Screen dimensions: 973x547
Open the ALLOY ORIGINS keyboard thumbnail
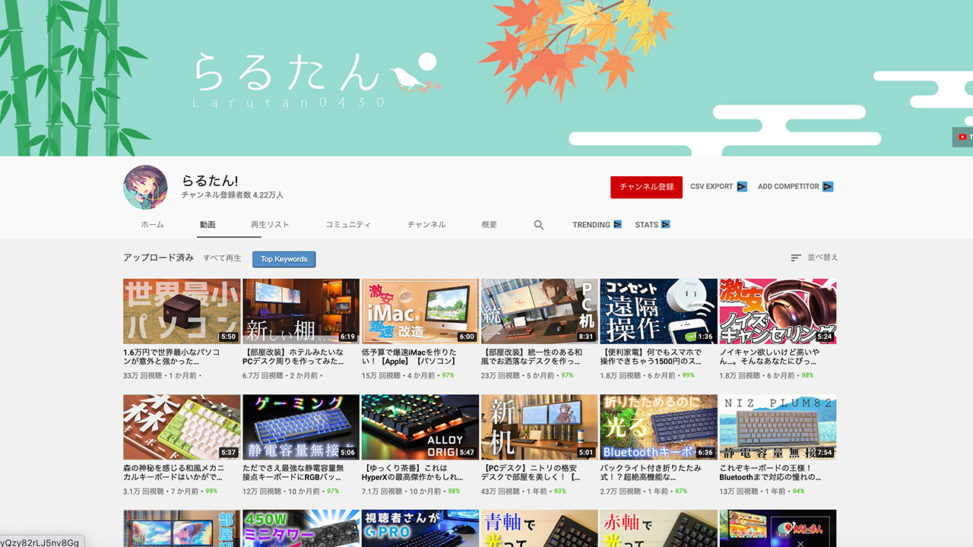(419, 427)
